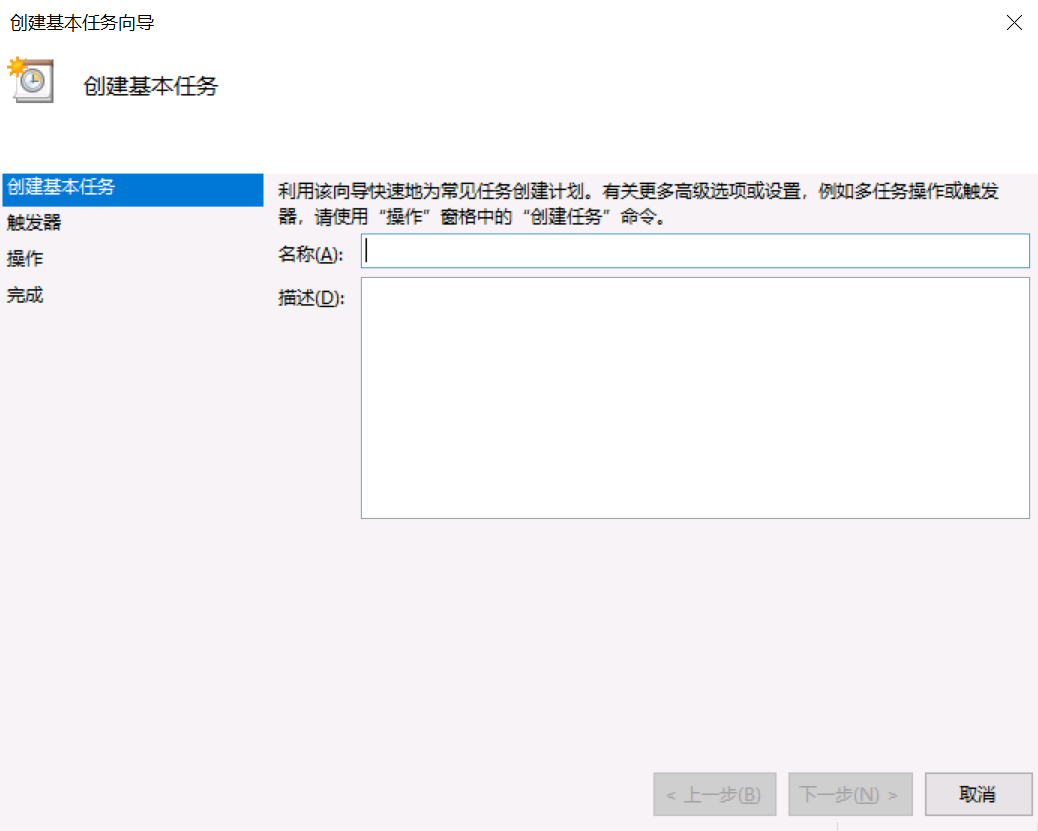Close the 创建基本任务向导 window
1038x831 pixels.
[1014, 23]
